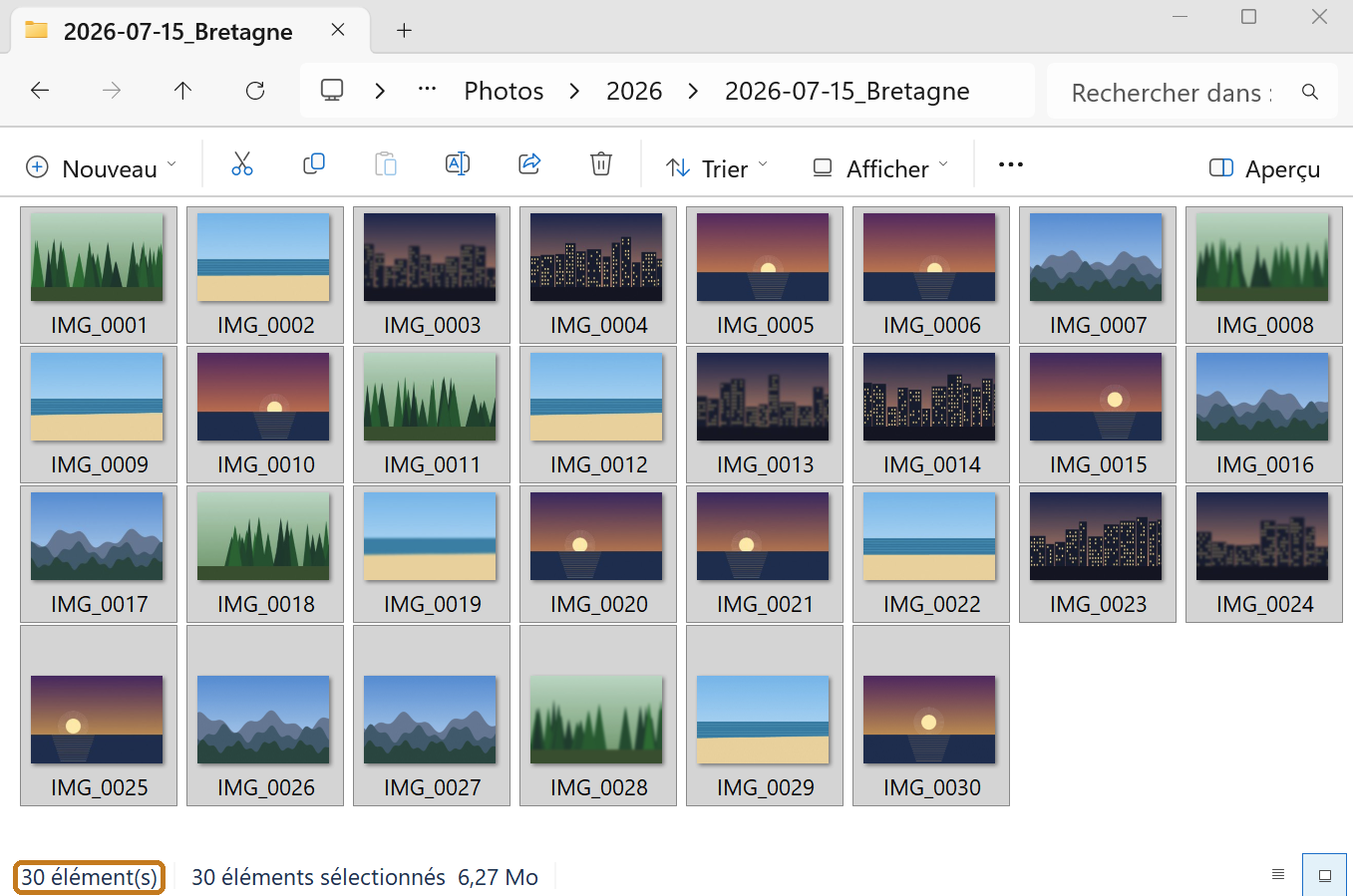
Task: Click the Rename icon
Action: click(458, 164)
